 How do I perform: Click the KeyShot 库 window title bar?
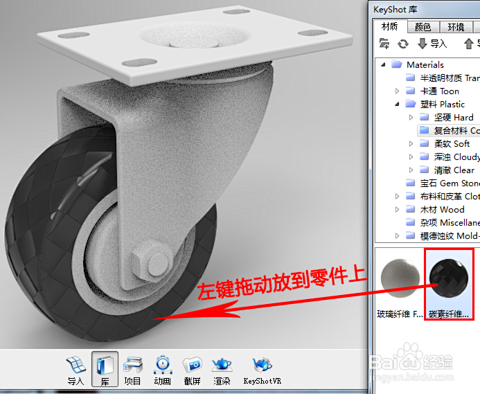[x=424, y=9]
